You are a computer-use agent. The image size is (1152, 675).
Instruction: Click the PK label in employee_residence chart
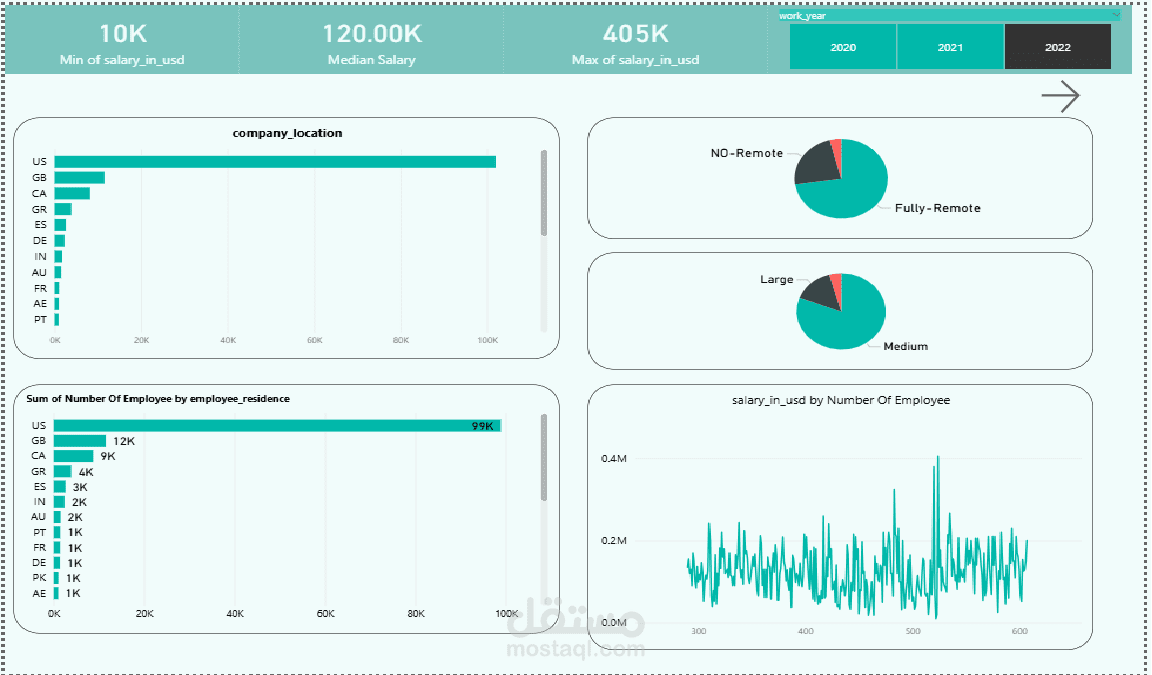pos(40,578)
